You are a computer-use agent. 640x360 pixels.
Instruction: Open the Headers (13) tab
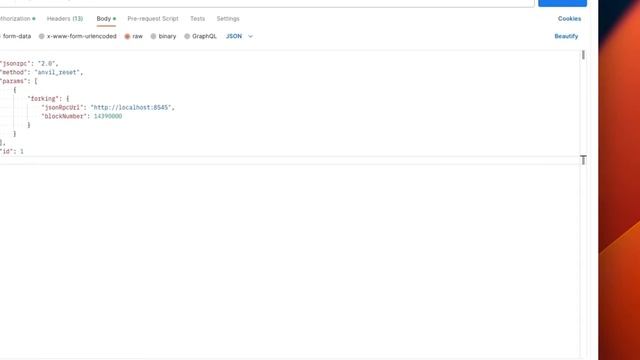[64, 19]
